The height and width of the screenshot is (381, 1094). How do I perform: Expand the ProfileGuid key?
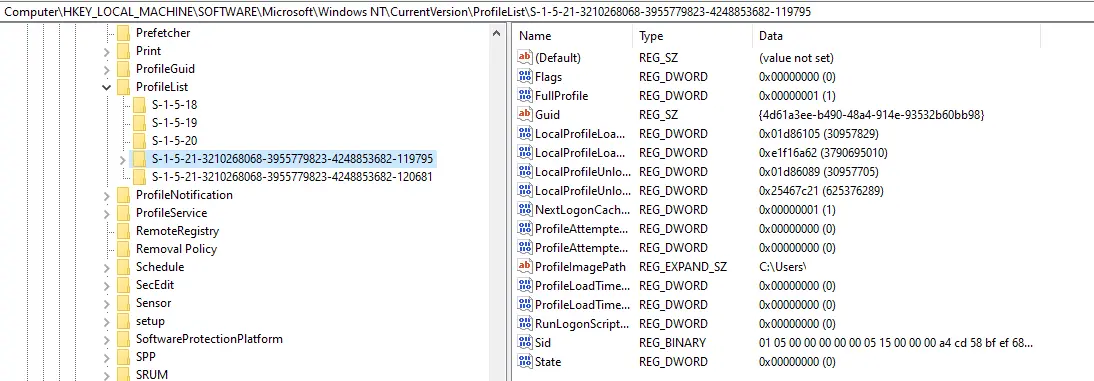click(107, 69)
